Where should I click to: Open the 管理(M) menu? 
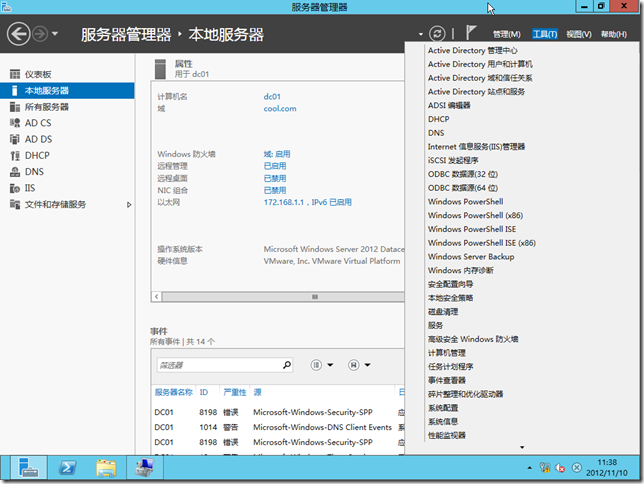click(x=506, y=35)
